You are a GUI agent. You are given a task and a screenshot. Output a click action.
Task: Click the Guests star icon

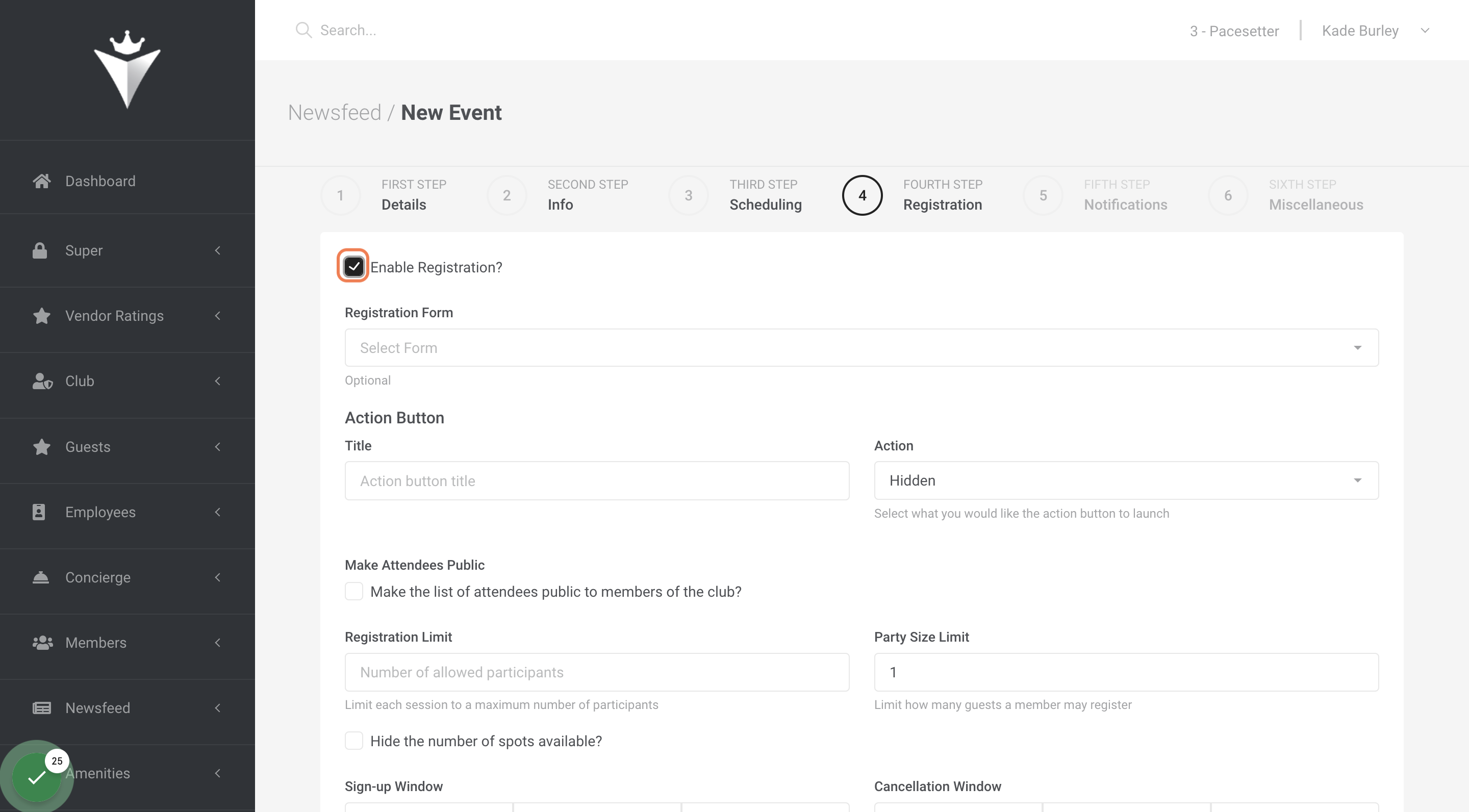point(41,446)
